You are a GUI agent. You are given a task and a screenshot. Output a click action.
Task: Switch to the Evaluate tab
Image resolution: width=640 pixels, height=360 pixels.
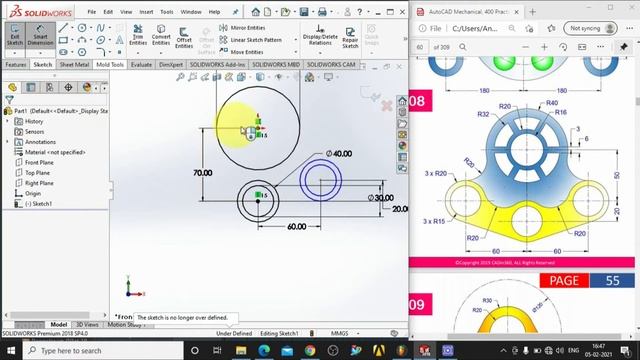point(141,64)
